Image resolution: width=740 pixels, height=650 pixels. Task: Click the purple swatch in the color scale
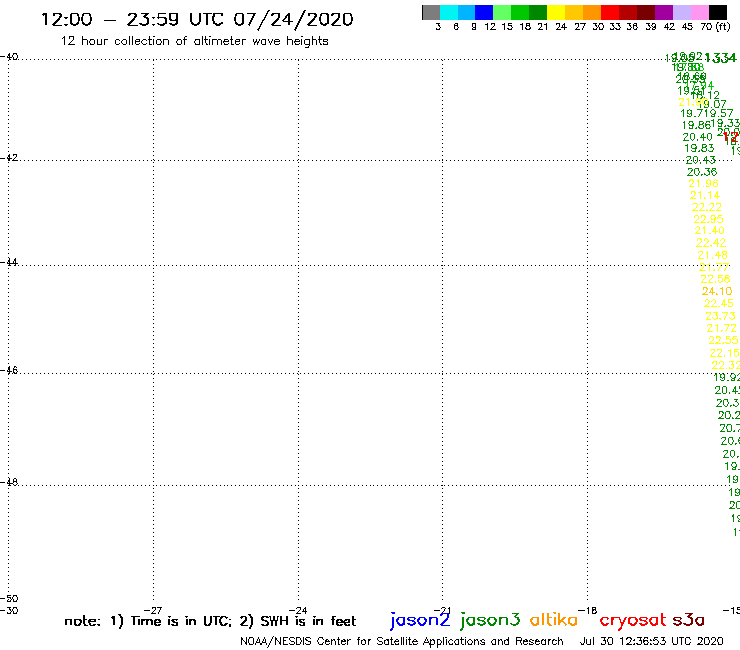(x=664, y=12)
